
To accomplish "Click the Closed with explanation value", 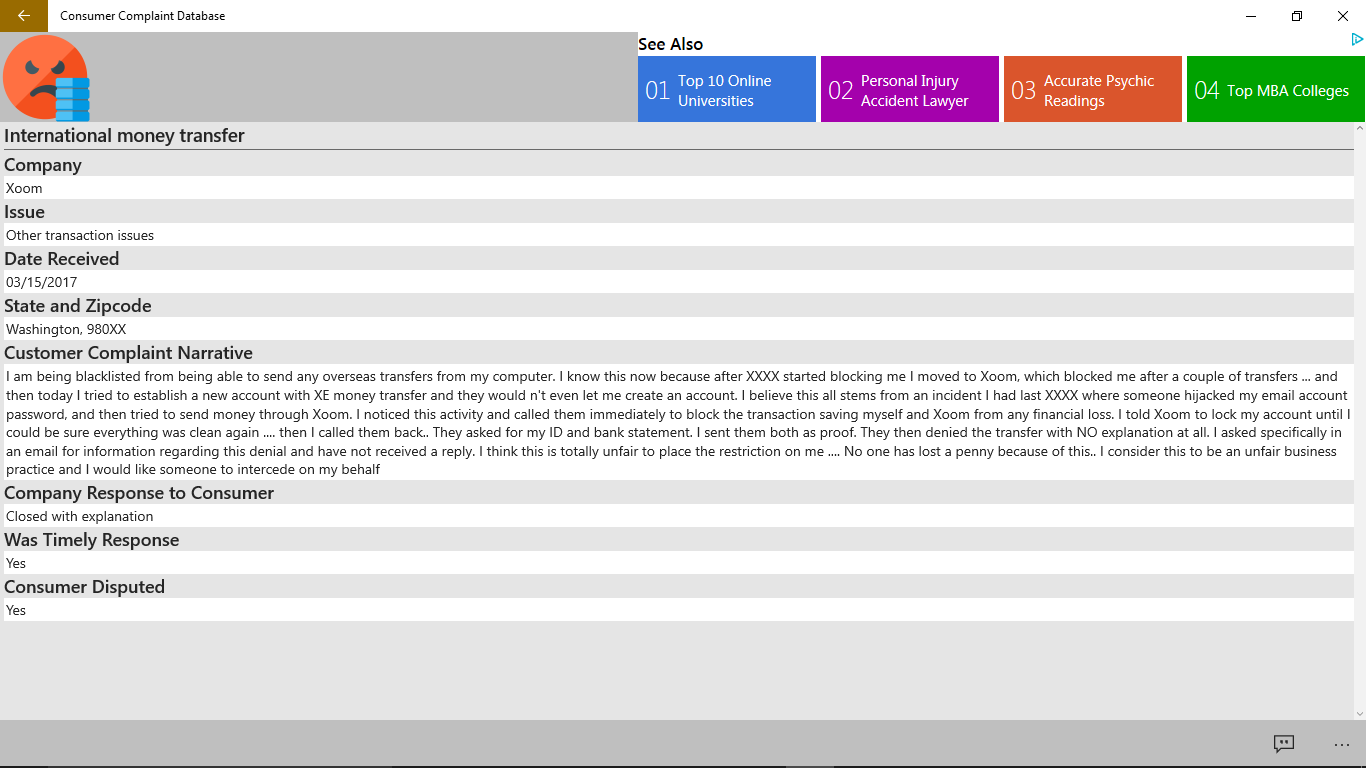I will click(x=80, y=516).
